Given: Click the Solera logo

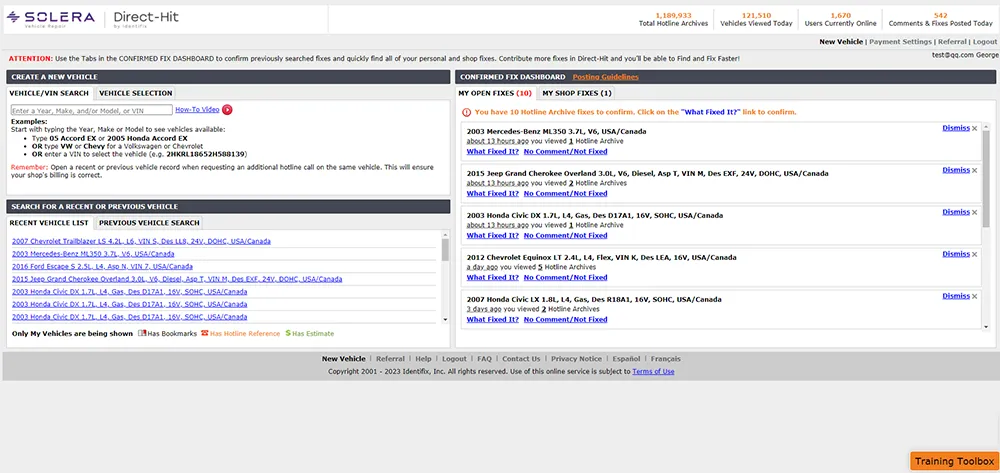Looking at the screenshot, I should 50,19.
